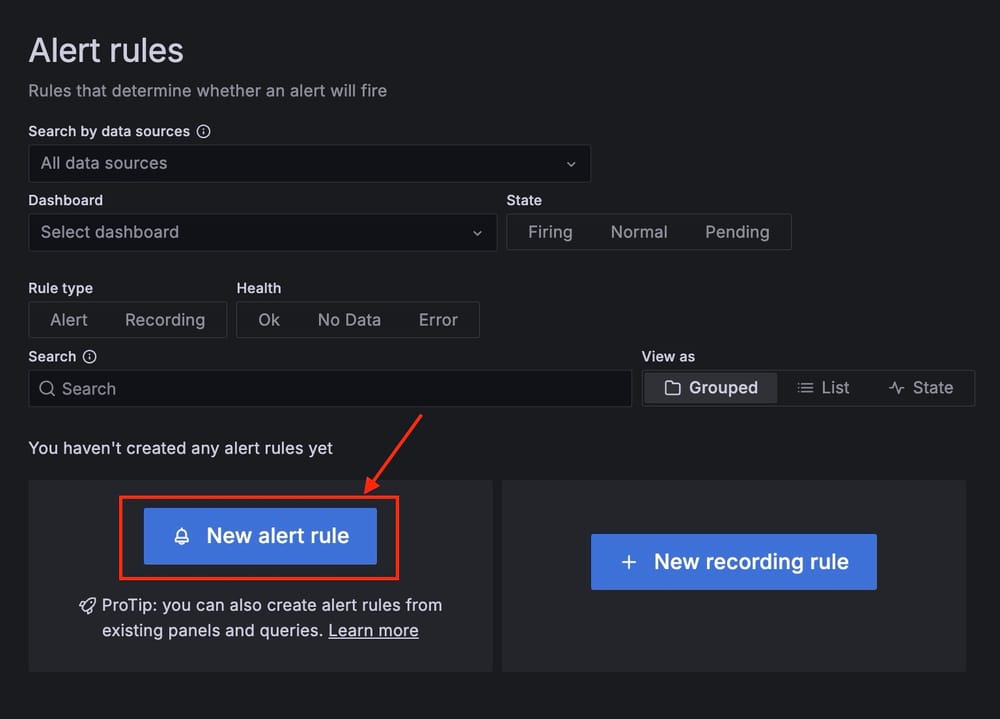Open the Learn more link

click(373, 630)
